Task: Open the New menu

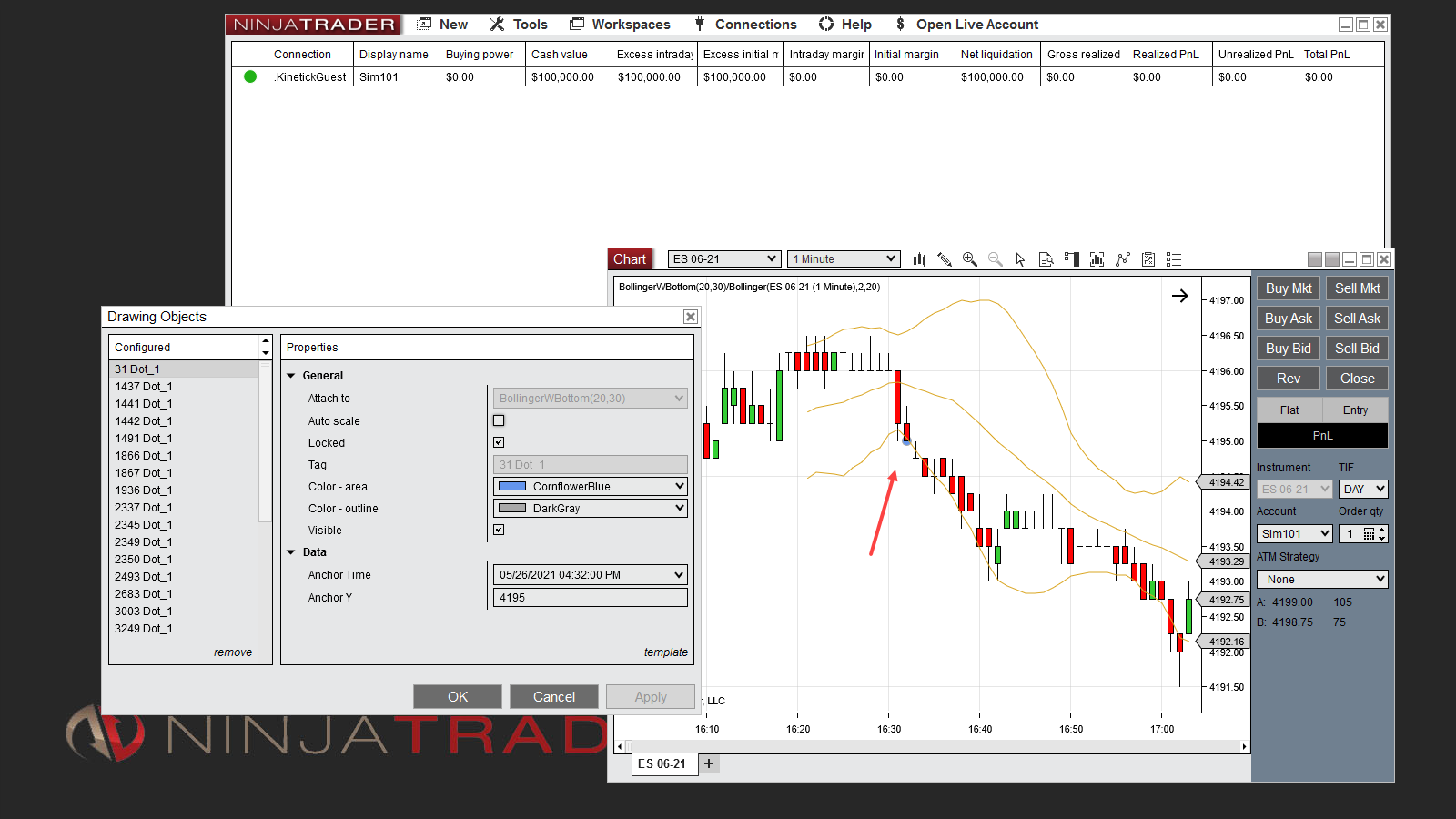Action: (x=453, y=25)
